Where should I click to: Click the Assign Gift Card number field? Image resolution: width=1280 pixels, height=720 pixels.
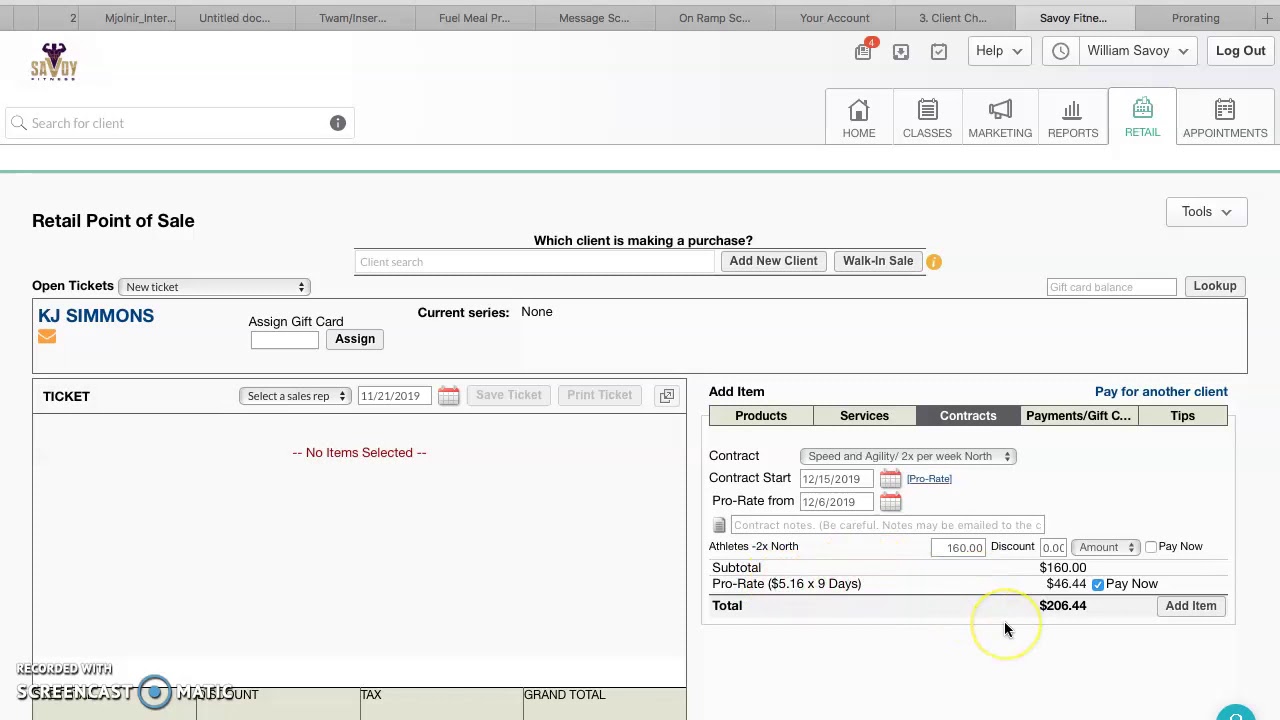click(285, 340)
